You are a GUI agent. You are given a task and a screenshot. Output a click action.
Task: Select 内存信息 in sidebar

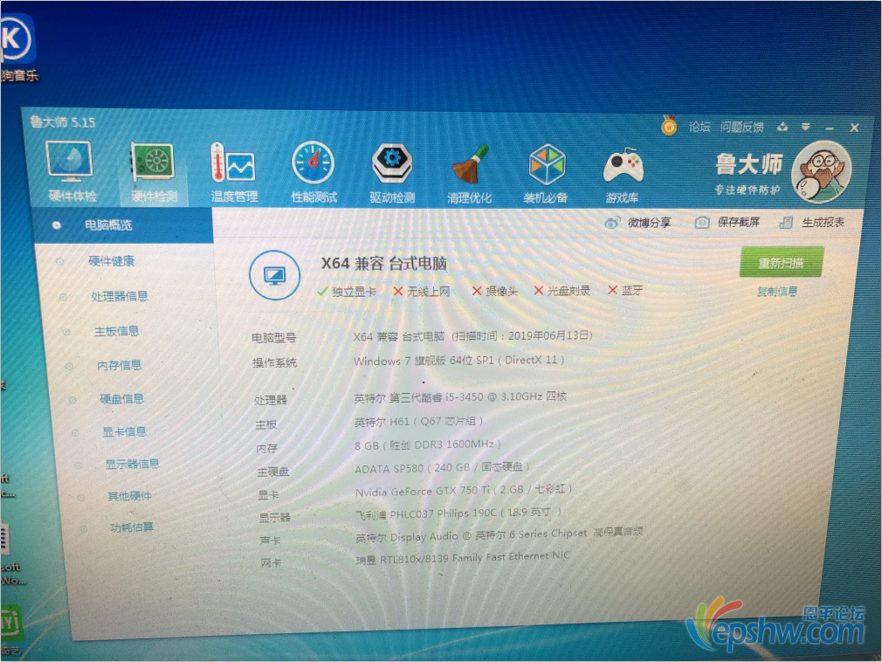tap(119, 365)
